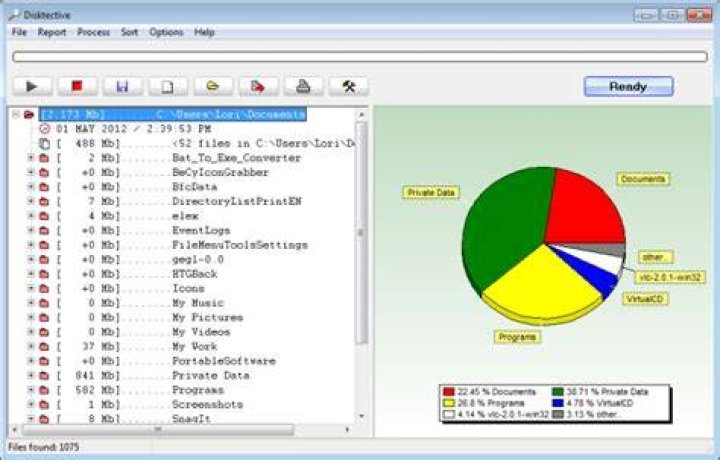Expand the Bat_To_Exe_Converter folder

[x=31, y=158]
